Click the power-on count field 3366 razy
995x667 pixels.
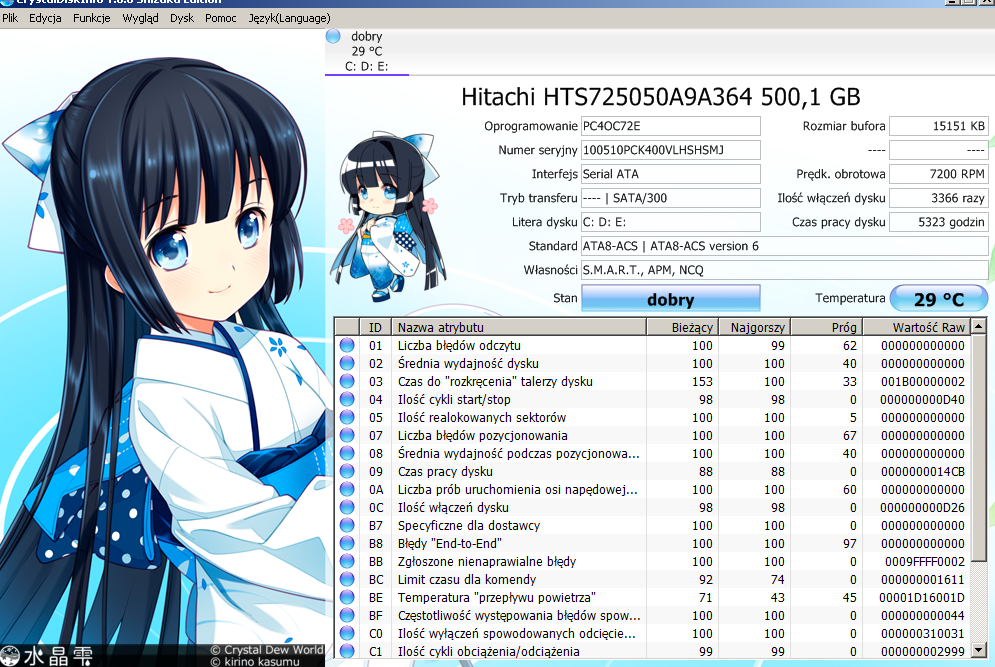[939, 198]
